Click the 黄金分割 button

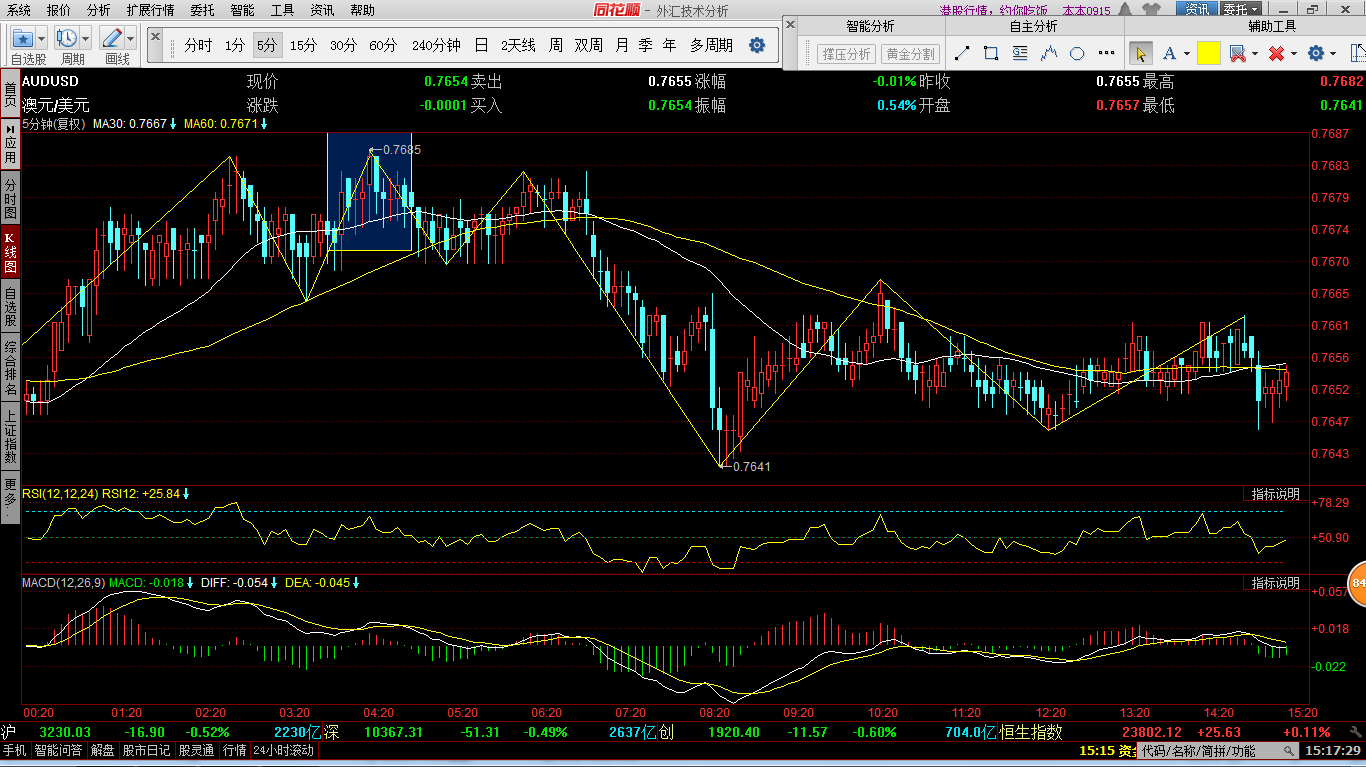pos(910,54)
